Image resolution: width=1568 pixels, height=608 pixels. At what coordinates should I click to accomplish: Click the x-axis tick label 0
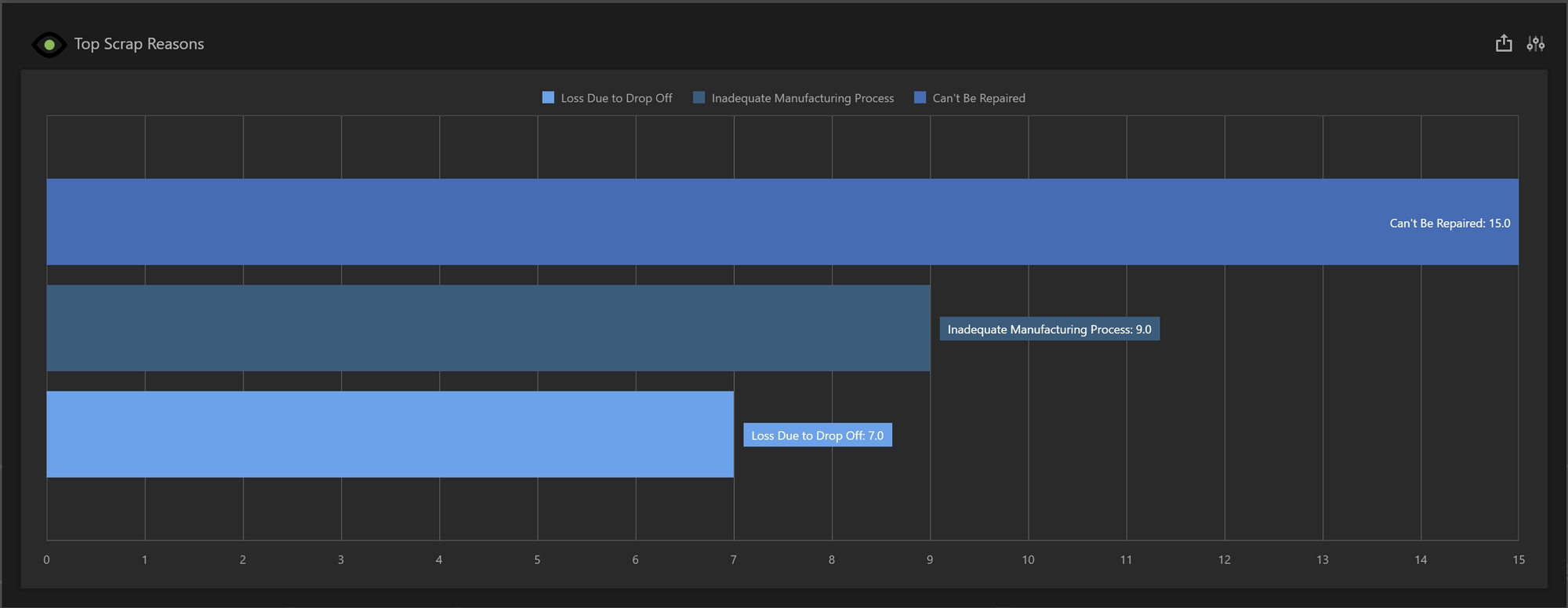(x=46, y=559)
